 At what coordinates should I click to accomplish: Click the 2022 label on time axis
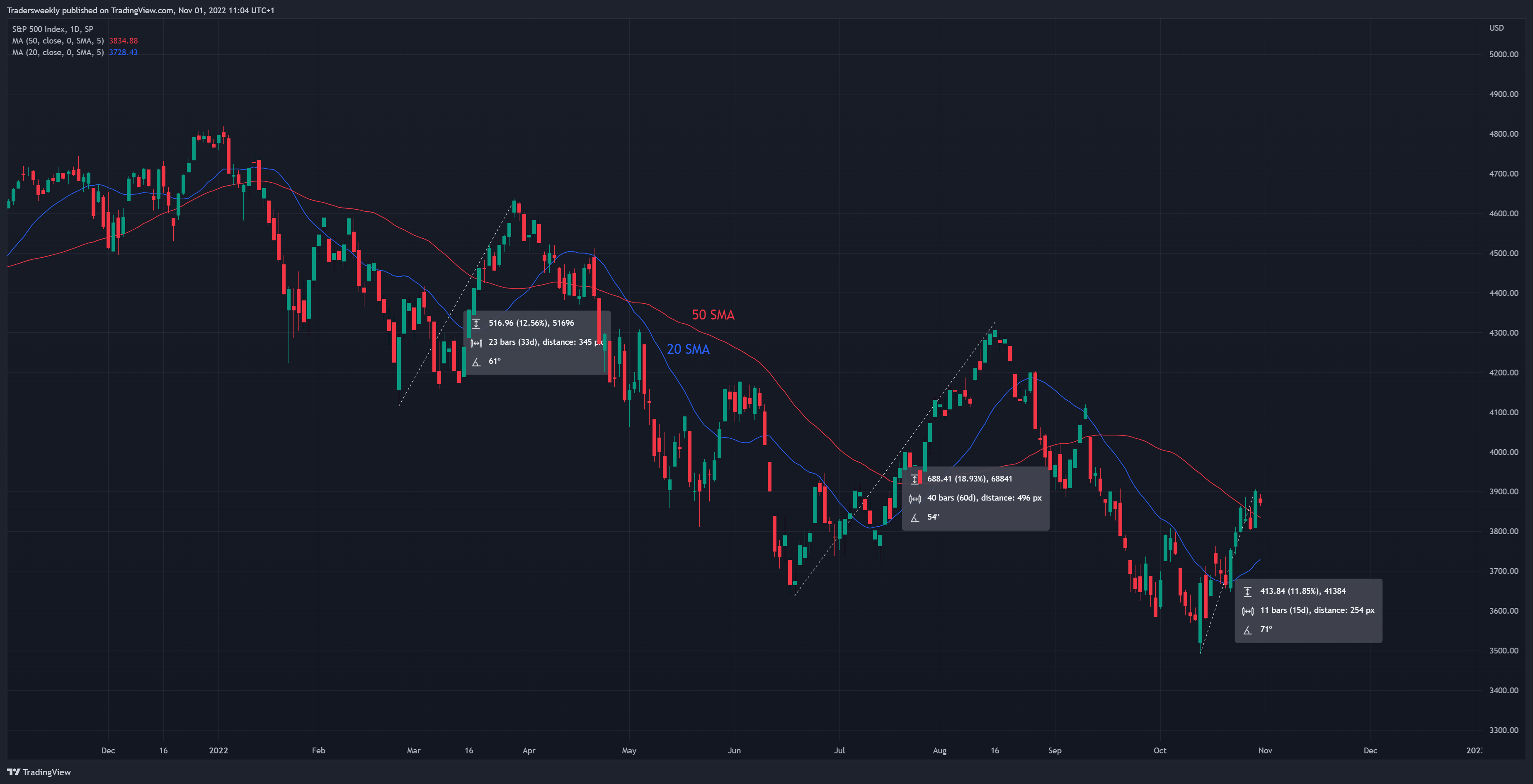click(x=218, y=750)
